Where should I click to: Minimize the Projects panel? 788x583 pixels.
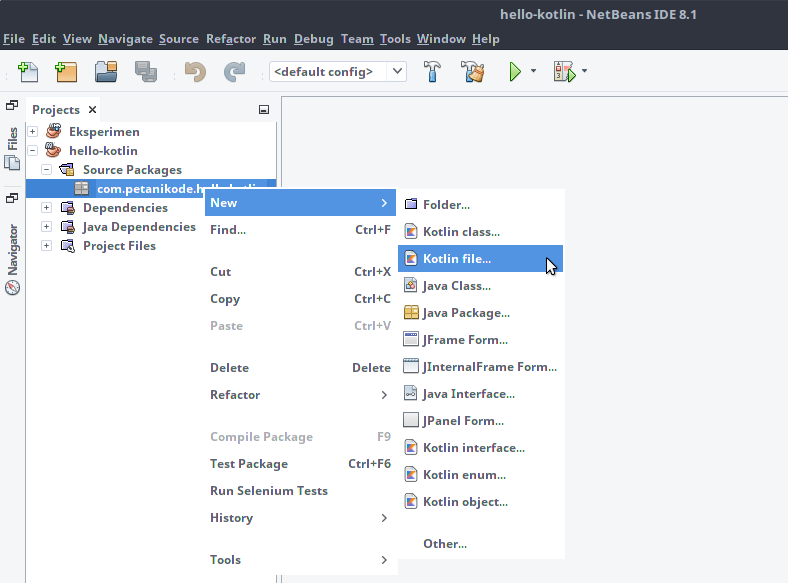(264, 110)
